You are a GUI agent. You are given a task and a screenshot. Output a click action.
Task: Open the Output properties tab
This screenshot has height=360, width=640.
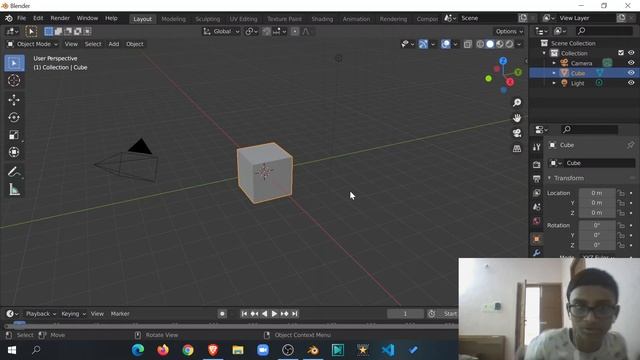pyautogui.click(x=537, y=179)
